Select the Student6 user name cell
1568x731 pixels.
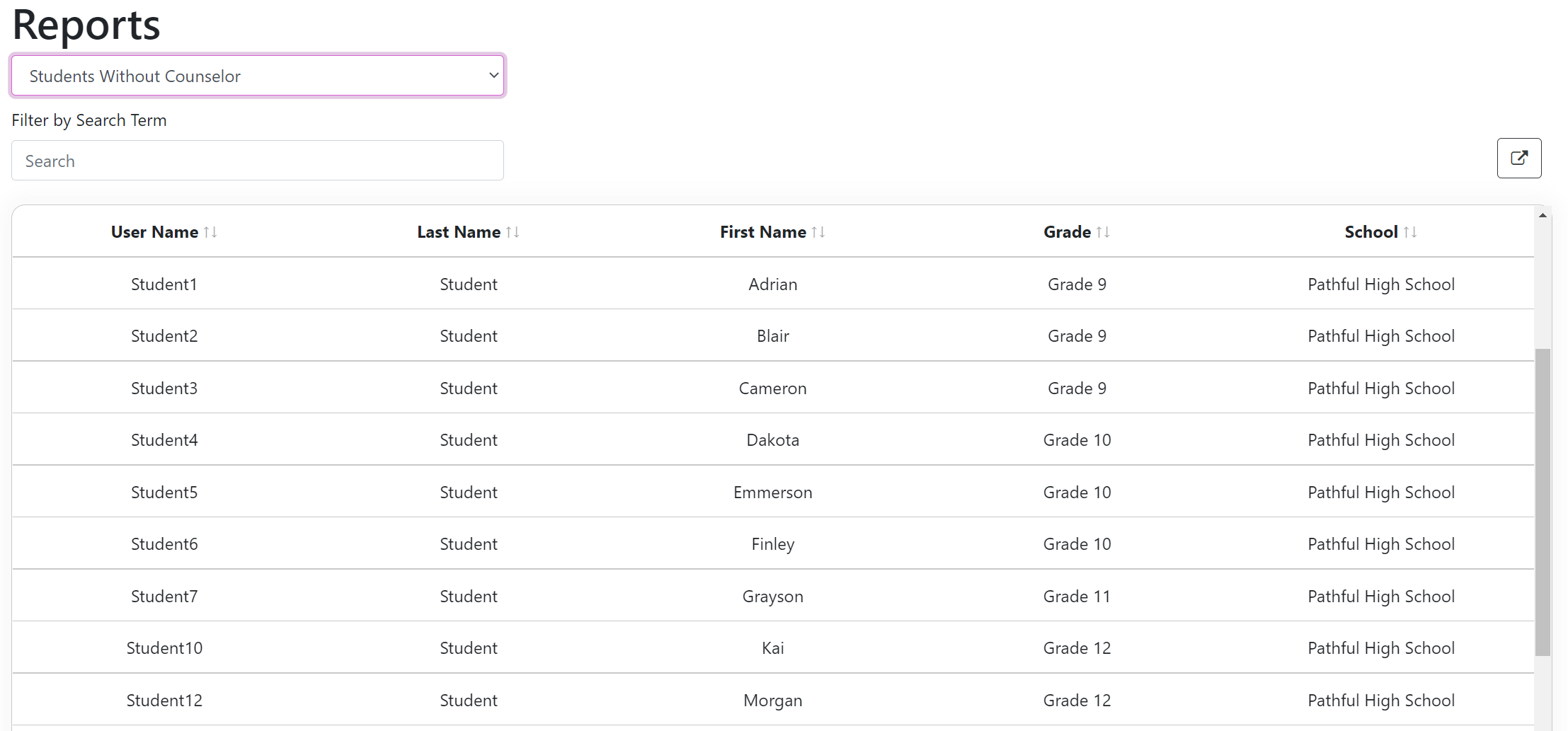[164, 544]
